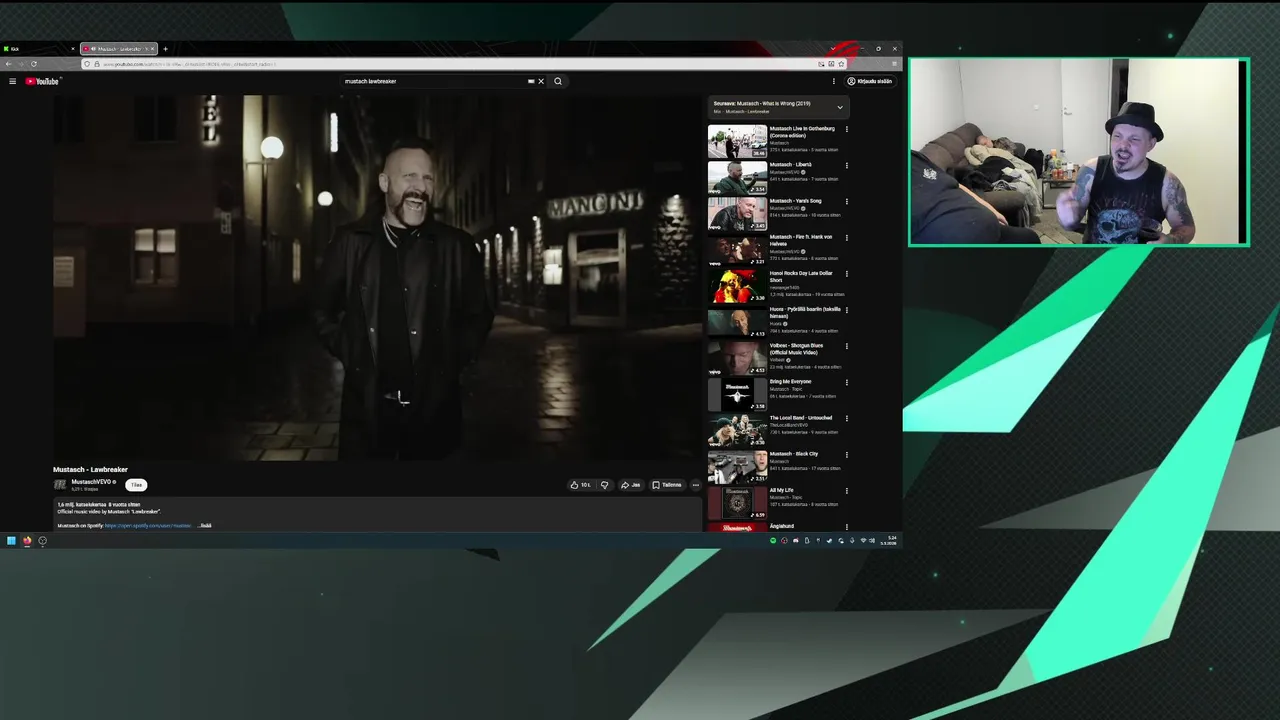The height and width of the screenshot is (720, 1280).
Task: Open 'Mustasch - Libertà' video thumbnail
Action: 737,177
